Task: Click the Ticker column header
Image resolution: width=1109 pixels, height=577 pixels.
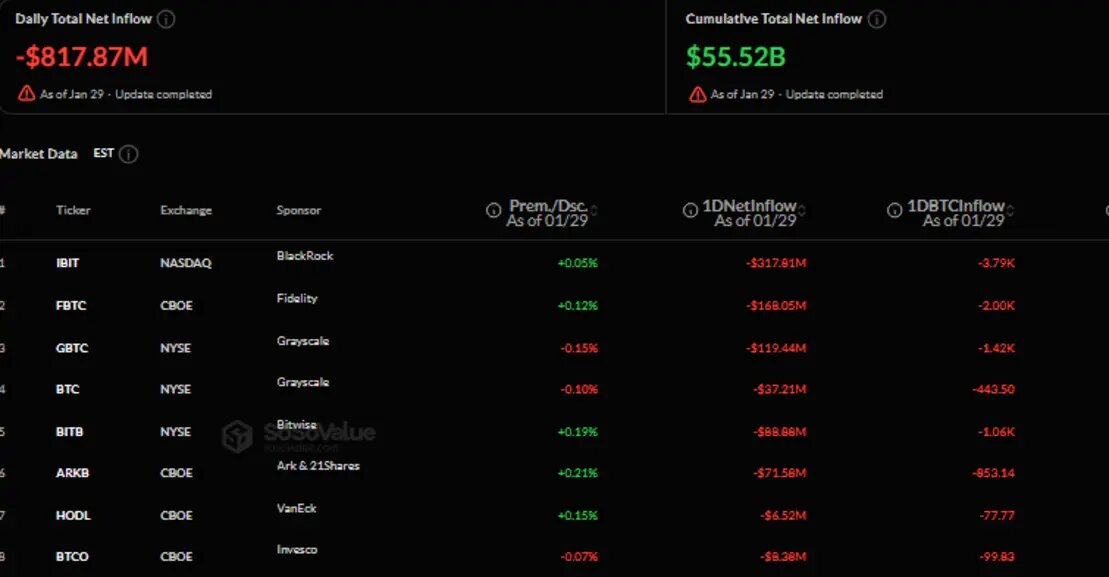Action: [73, 210]
